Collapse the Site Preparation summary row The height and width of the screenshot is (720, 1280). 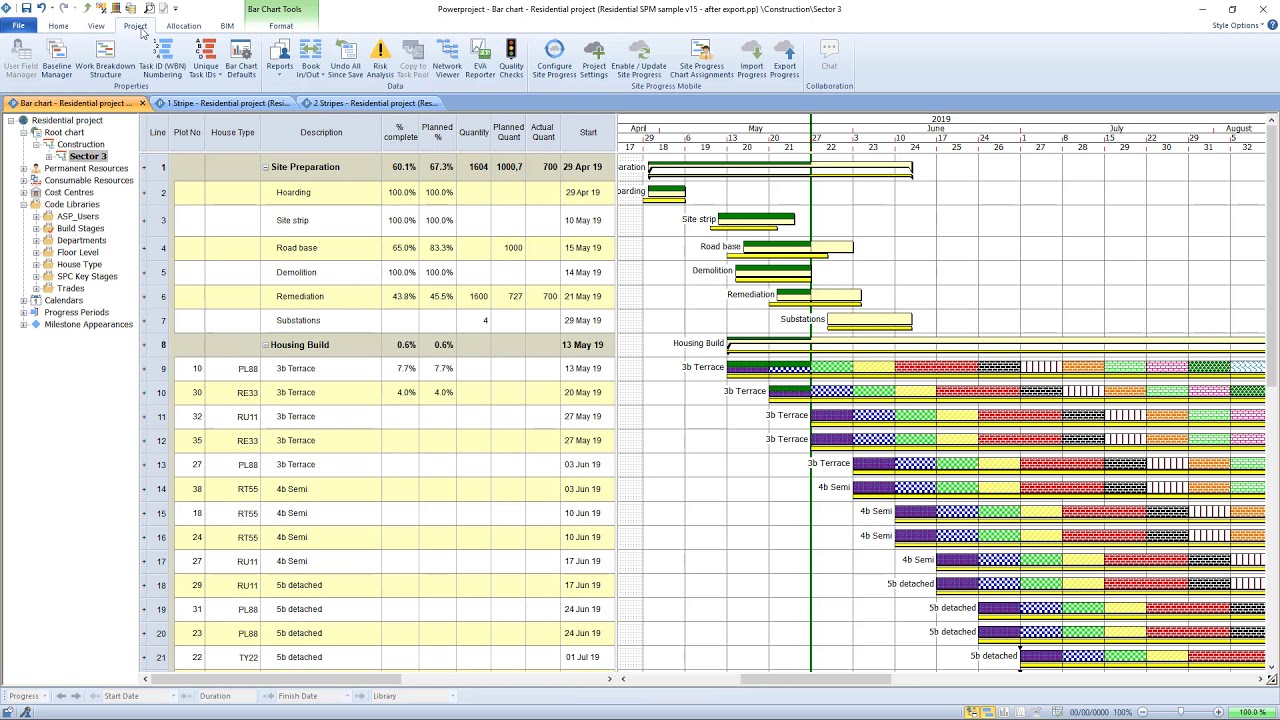click(266, 168)
